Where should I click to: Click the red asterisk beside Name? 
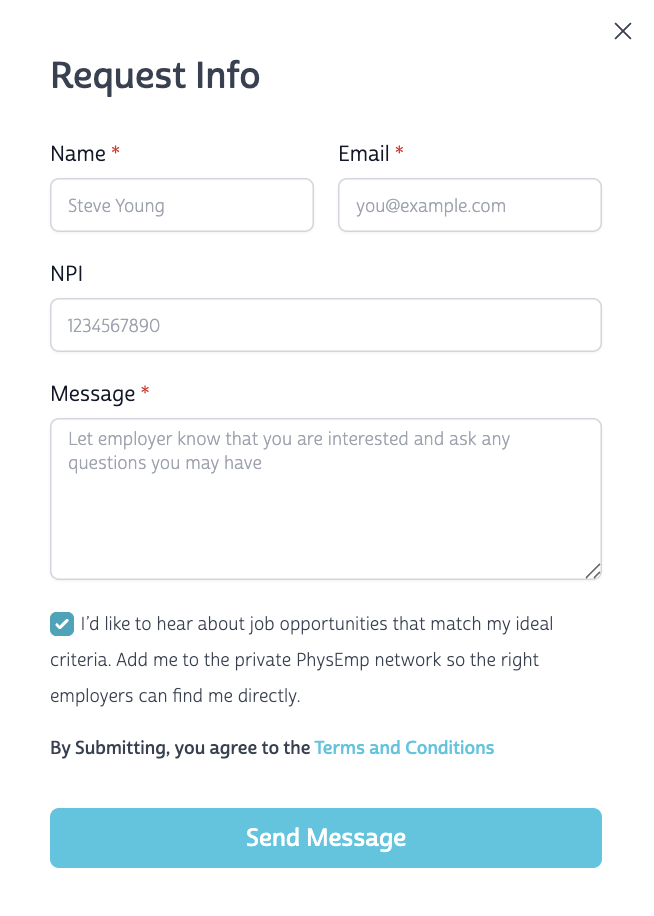(116, 152)
